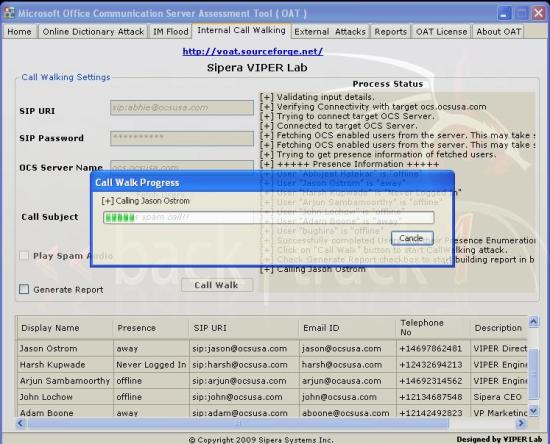Click the horizontal scroll left arrow
The height and width of the screenshot is (444, 550).
click(x=20, y=423)
